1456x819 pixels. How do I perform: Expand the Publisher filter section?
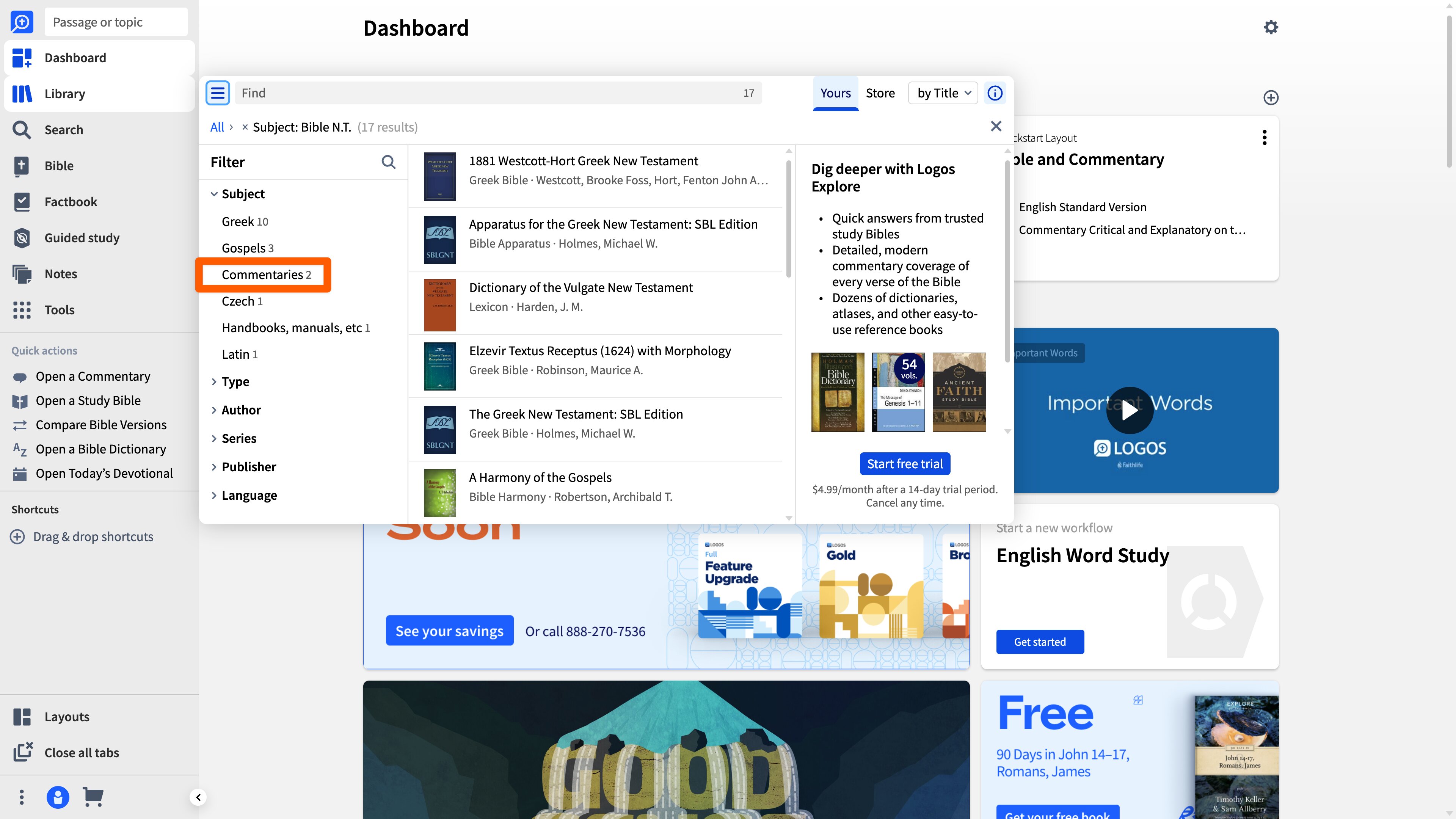(214, 467)
